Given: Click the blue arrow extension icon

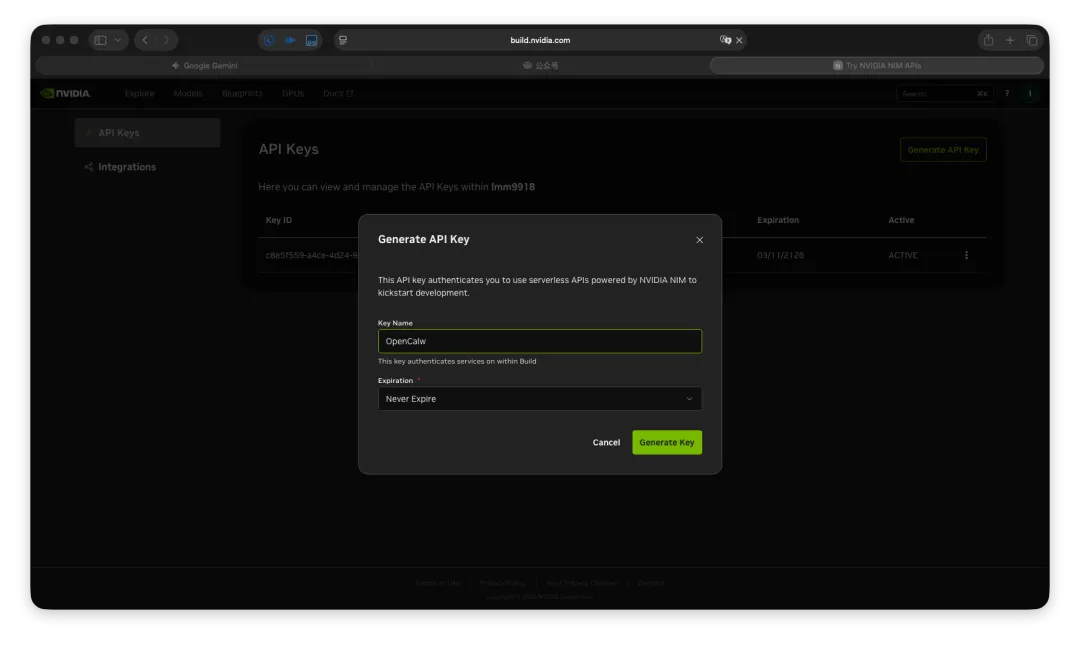Looking at the screenshot, I should click(290, 40).
